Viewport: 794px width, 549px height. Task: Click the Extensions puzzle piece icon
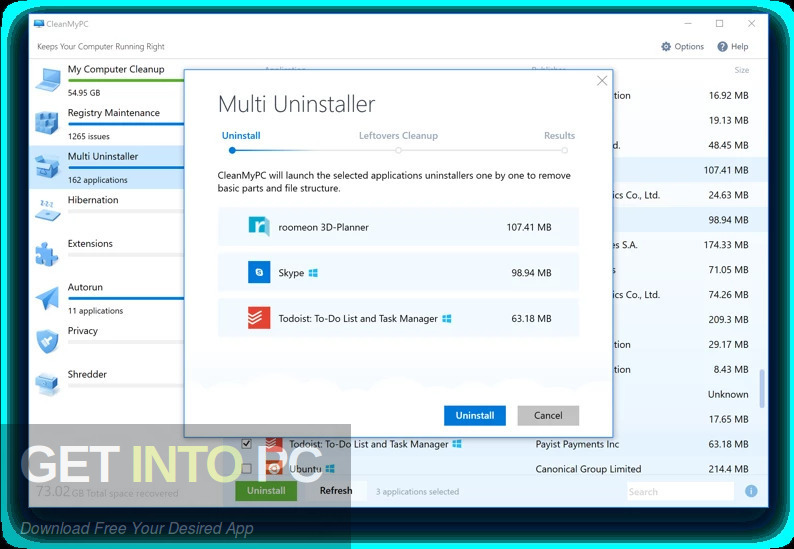pos(46,254)
